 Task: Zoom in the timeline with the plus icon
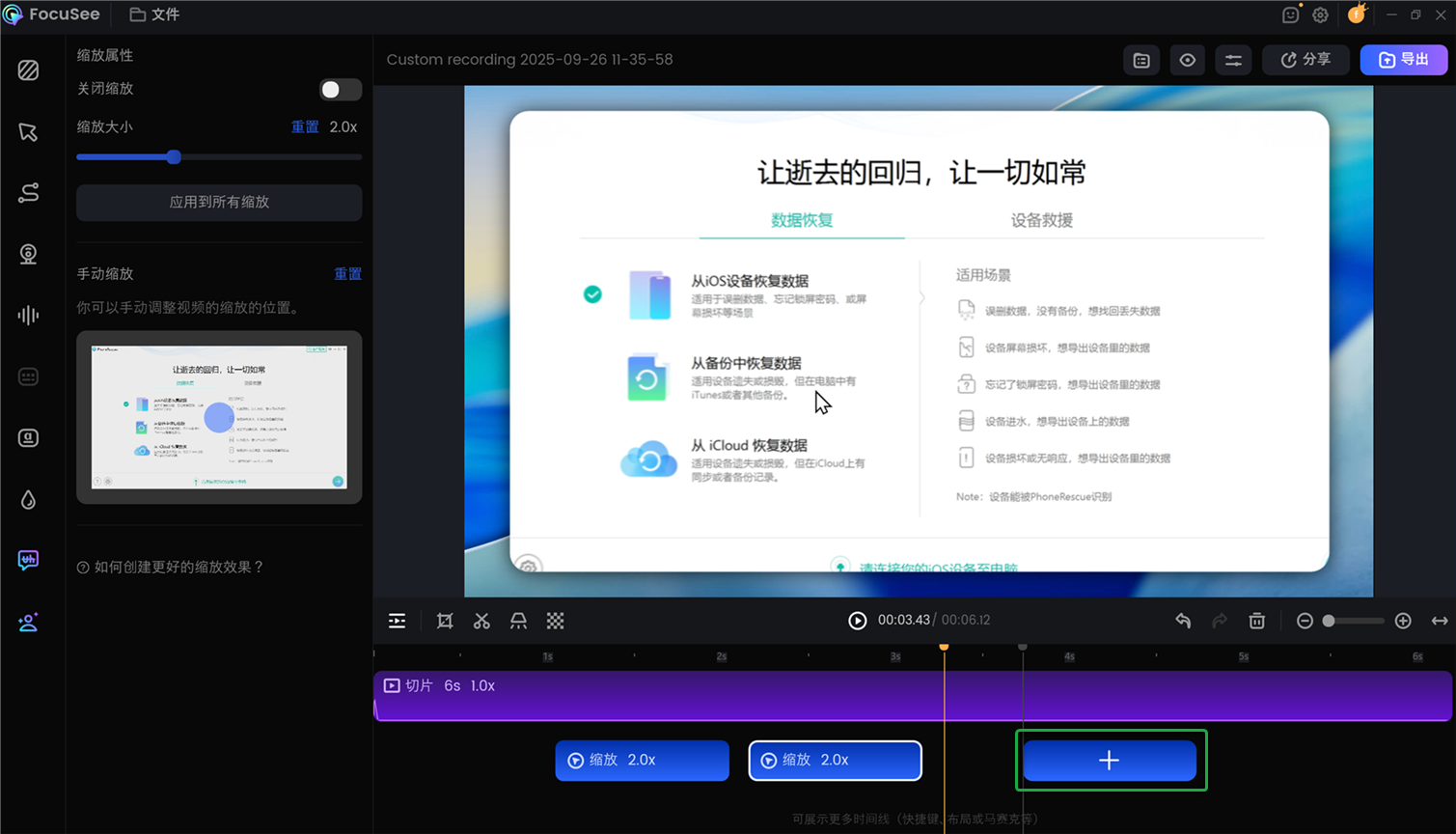pyautogui.click(x=1403, y=621)
